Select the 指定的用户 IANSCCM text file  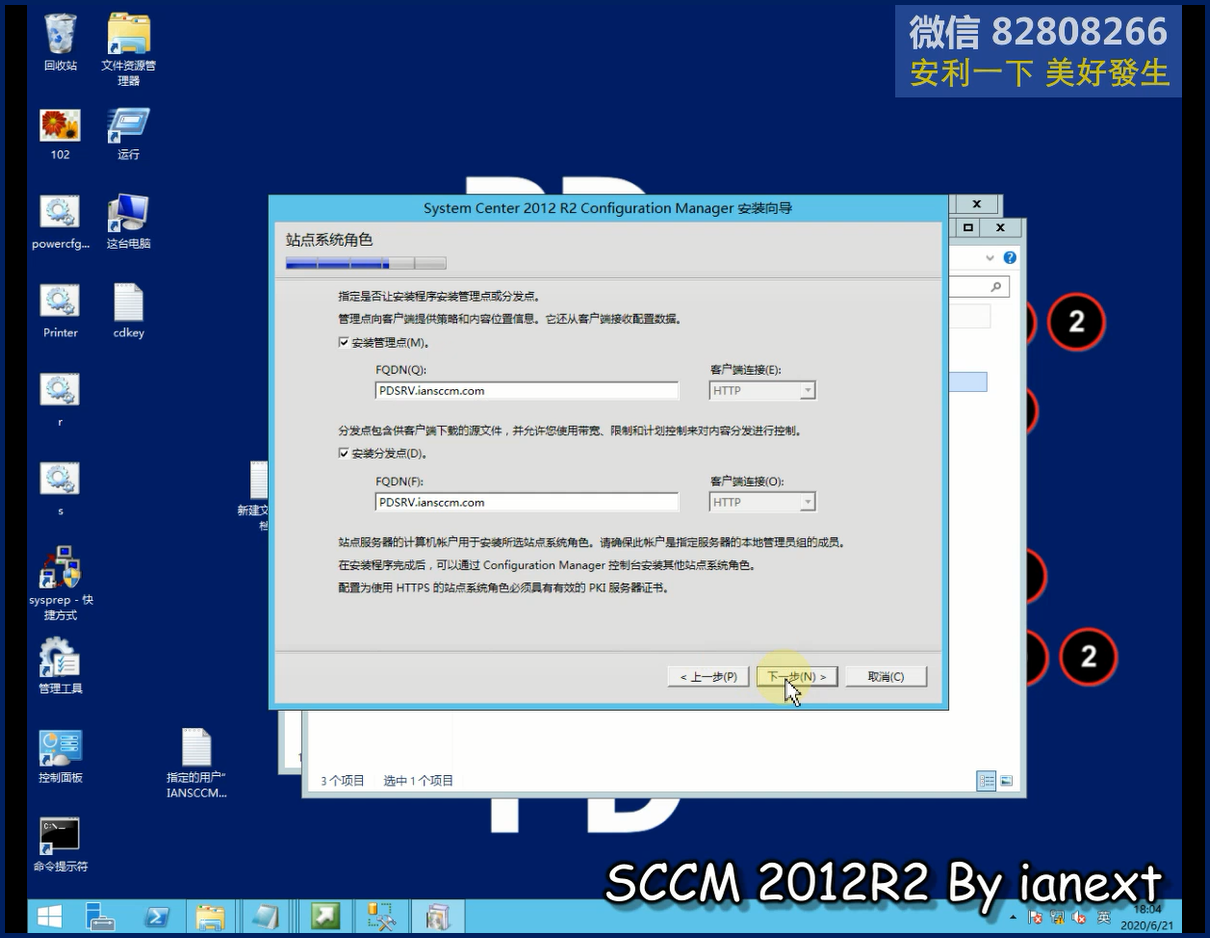point(197,763)
